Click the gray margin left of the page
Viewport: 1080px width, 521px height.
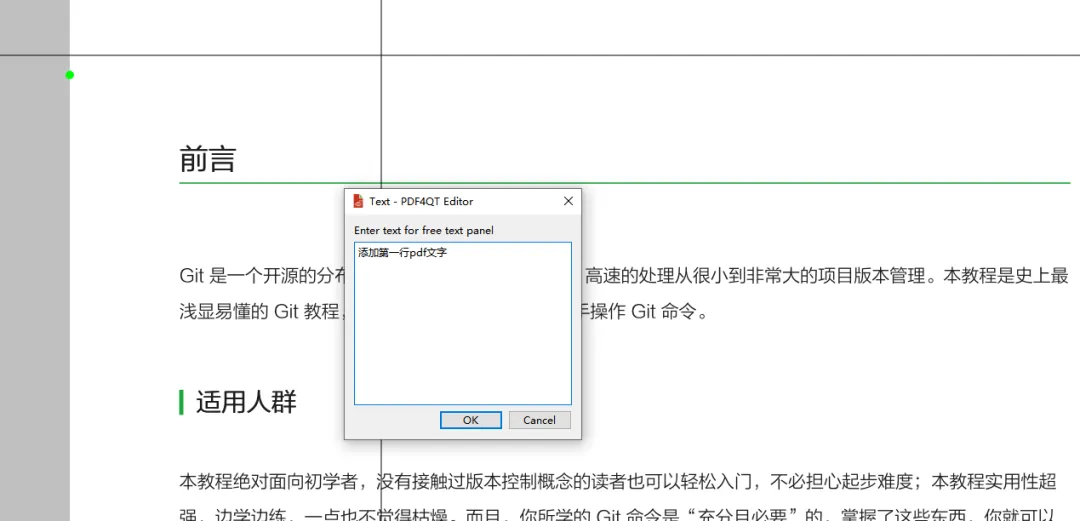(x=34, y=289)
